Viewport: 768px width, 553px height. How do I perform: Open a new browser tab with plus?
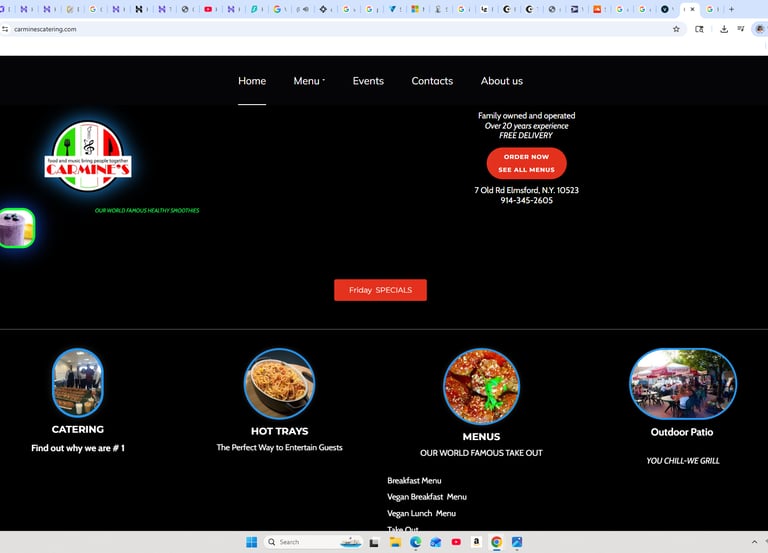pos(731,9)
